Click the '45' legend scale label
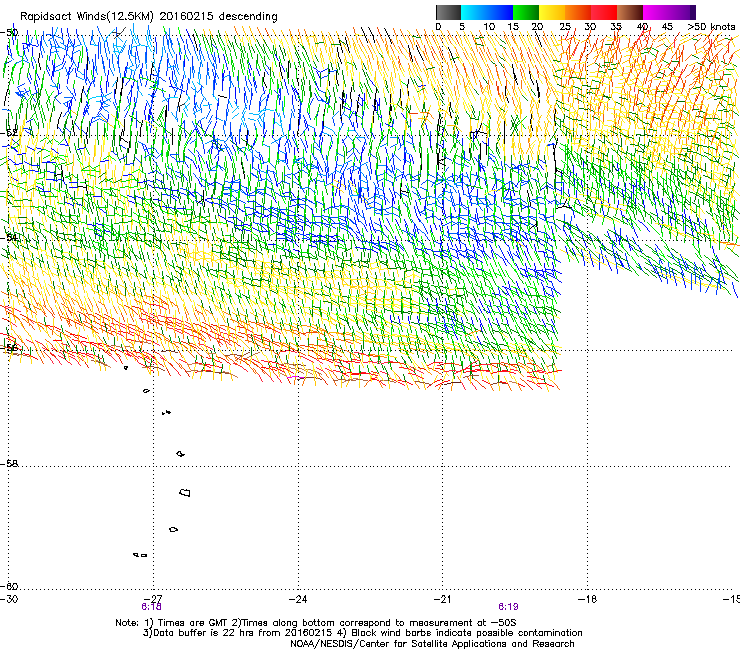Viewport: 740px width, 650px height. pyautogui.click(x=667, y=27)
